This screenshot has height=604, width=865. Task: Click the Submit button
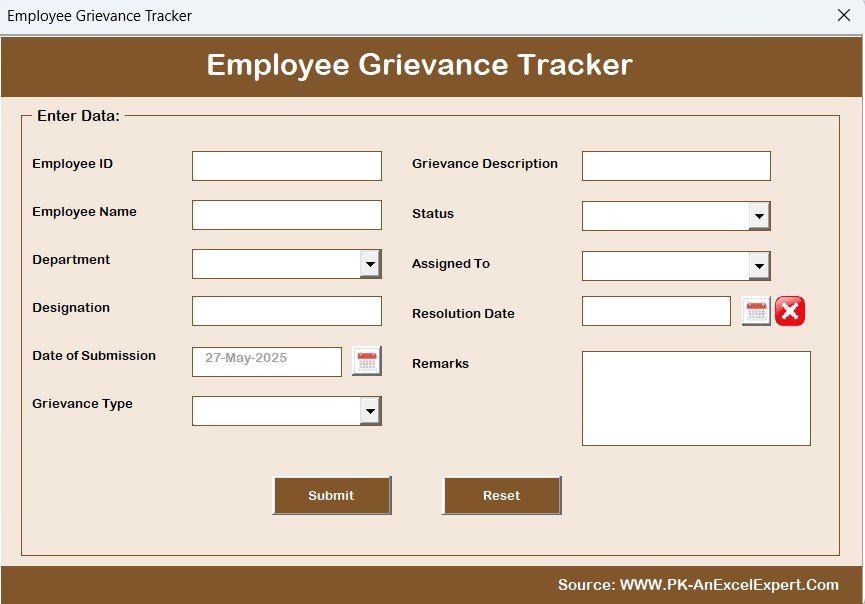coord(332,495)
